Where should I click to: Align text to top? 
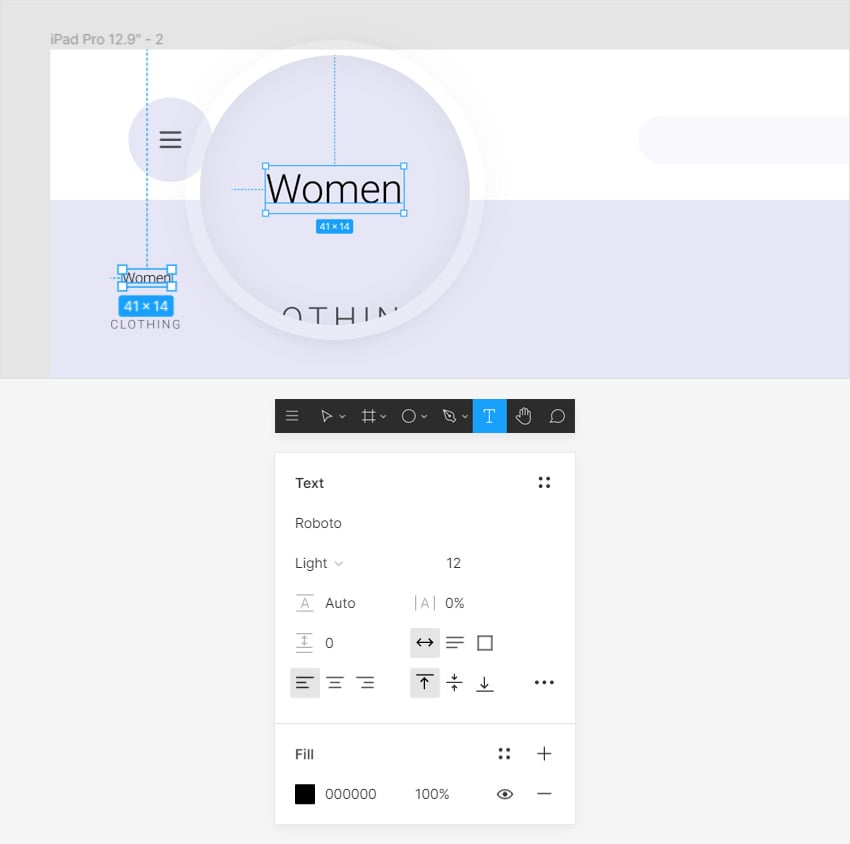tap(424, 683)
